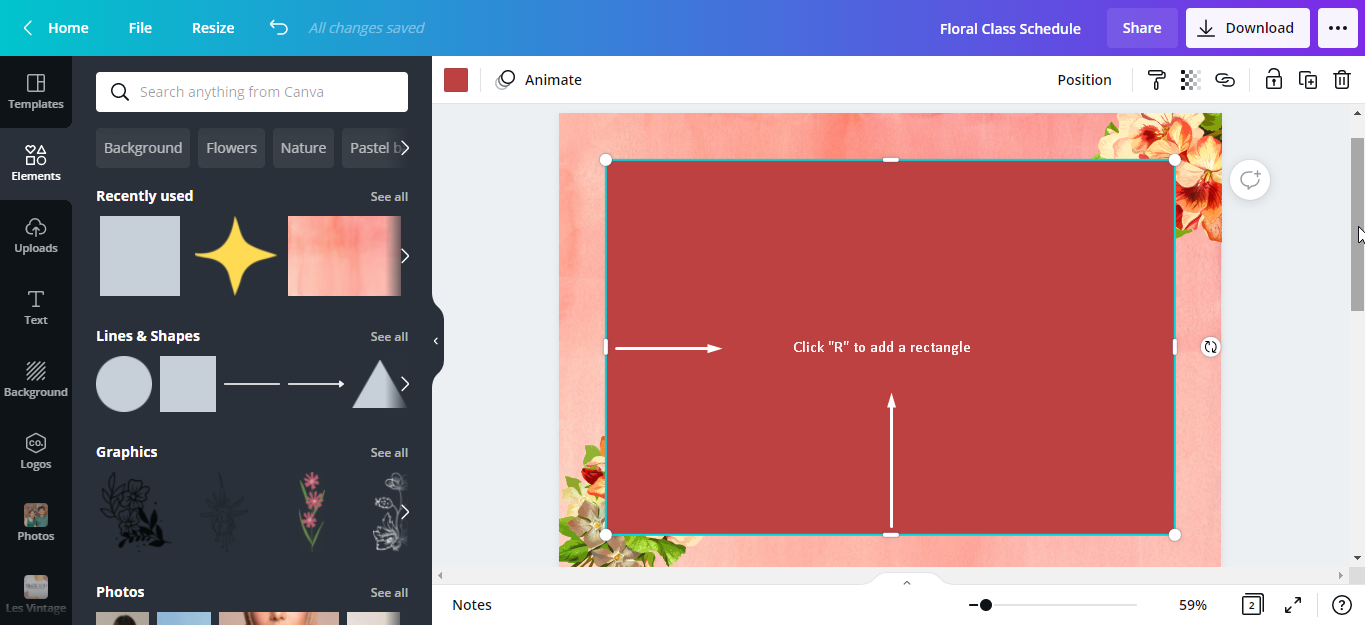This screenshot has width=1365, height=625.
Task: Open the more options three-dot menu
Action: [x=1338, y=28]
